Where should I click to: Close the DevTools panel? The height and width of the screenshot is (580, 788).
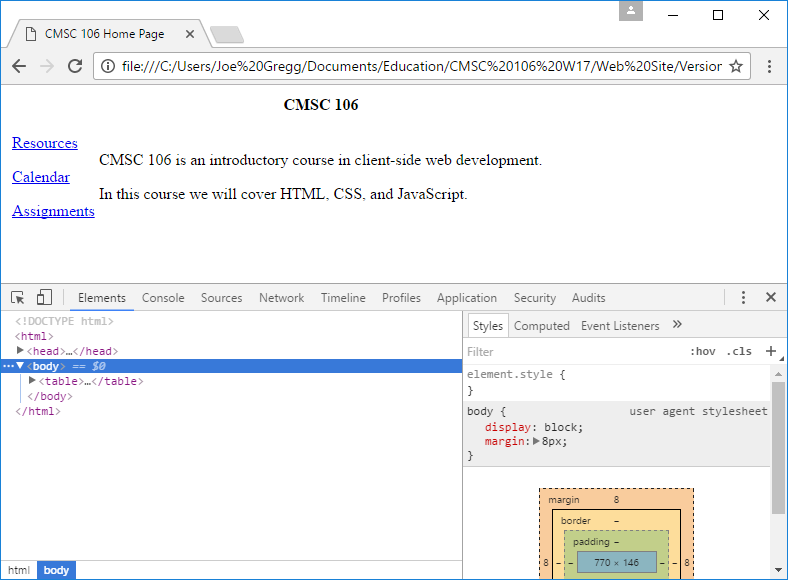tap(771, 297)
